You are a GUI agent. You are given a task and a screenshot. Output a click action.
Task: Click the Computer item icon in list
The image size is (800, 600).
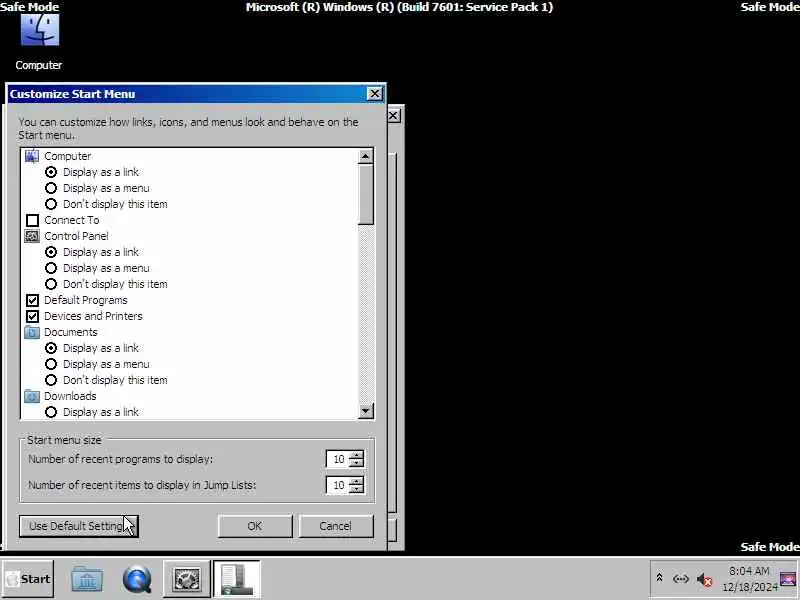(x=32, y=156)
